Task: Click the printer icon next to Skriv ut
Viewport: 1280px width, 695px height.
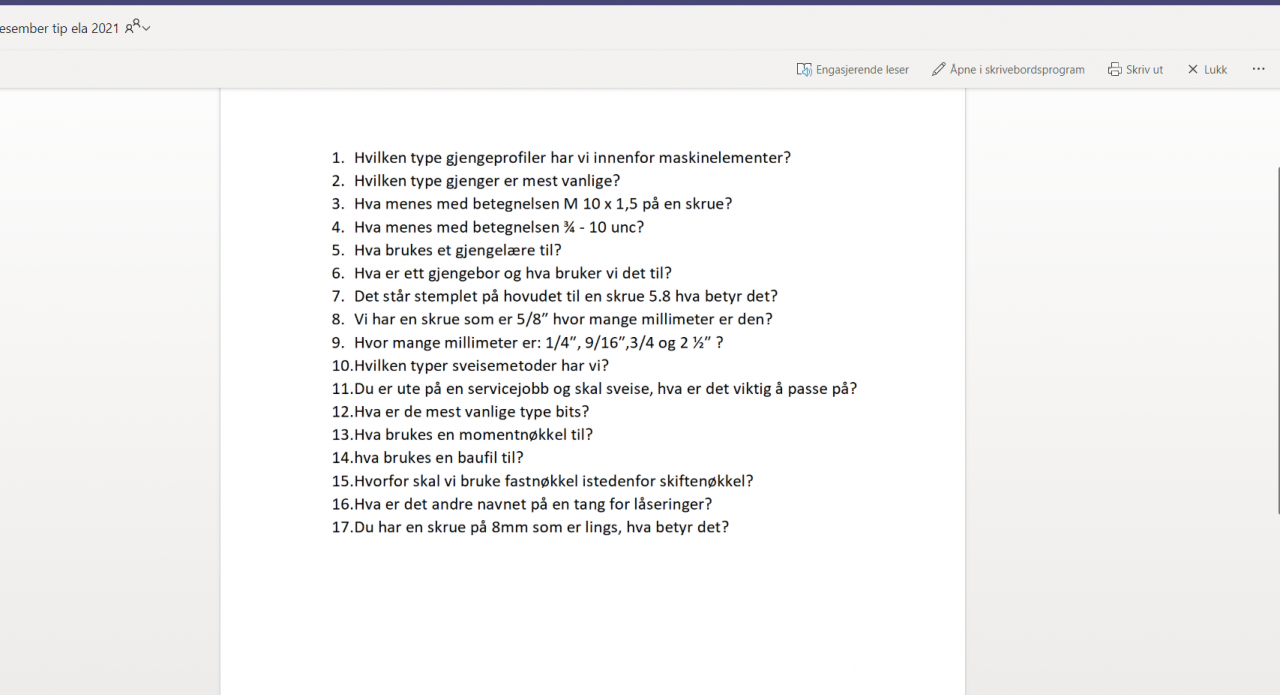Action: tap(1114, 69)
